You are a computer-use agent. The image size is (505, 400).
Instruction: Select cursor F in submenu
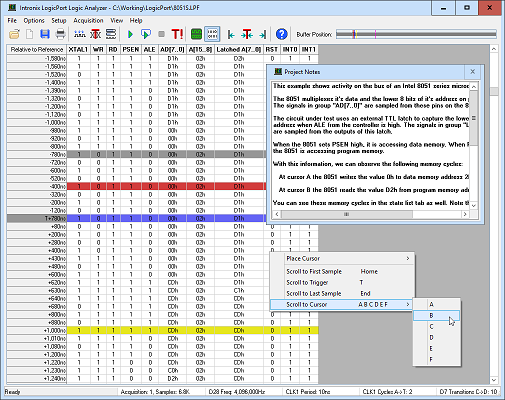click(437, 359)
